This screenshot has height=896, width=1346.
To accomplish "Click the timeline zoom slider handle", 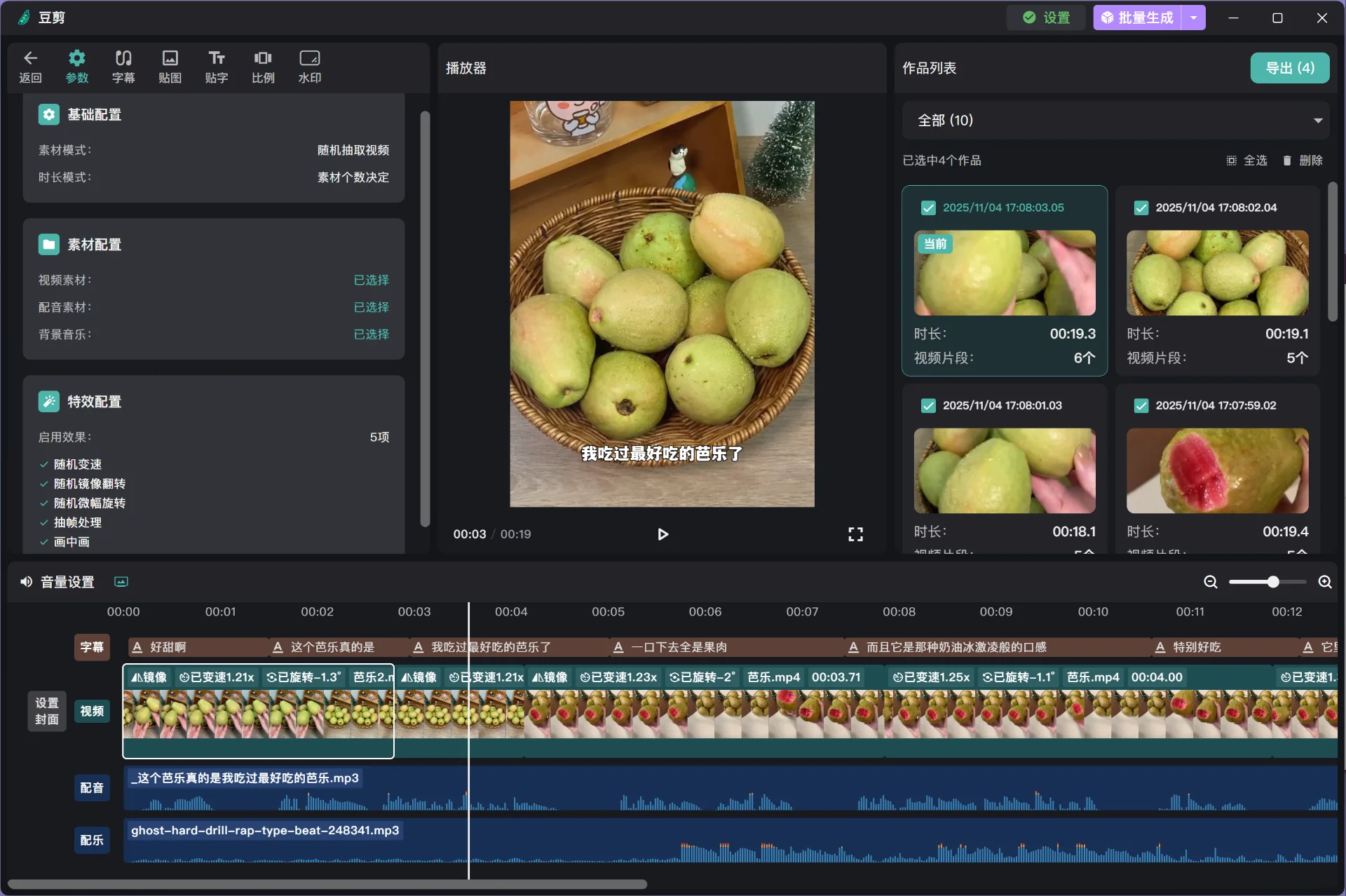I will click(1273, 582).
